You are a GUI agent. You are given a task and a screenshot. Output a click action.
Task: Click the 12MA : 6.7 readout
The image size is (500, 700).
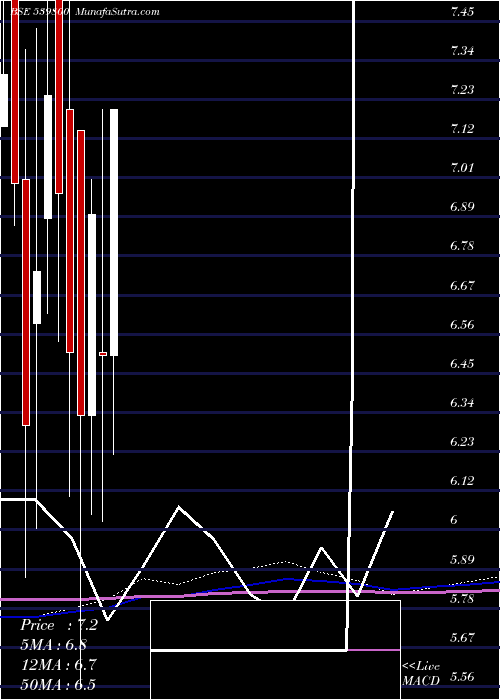(57, 665)
